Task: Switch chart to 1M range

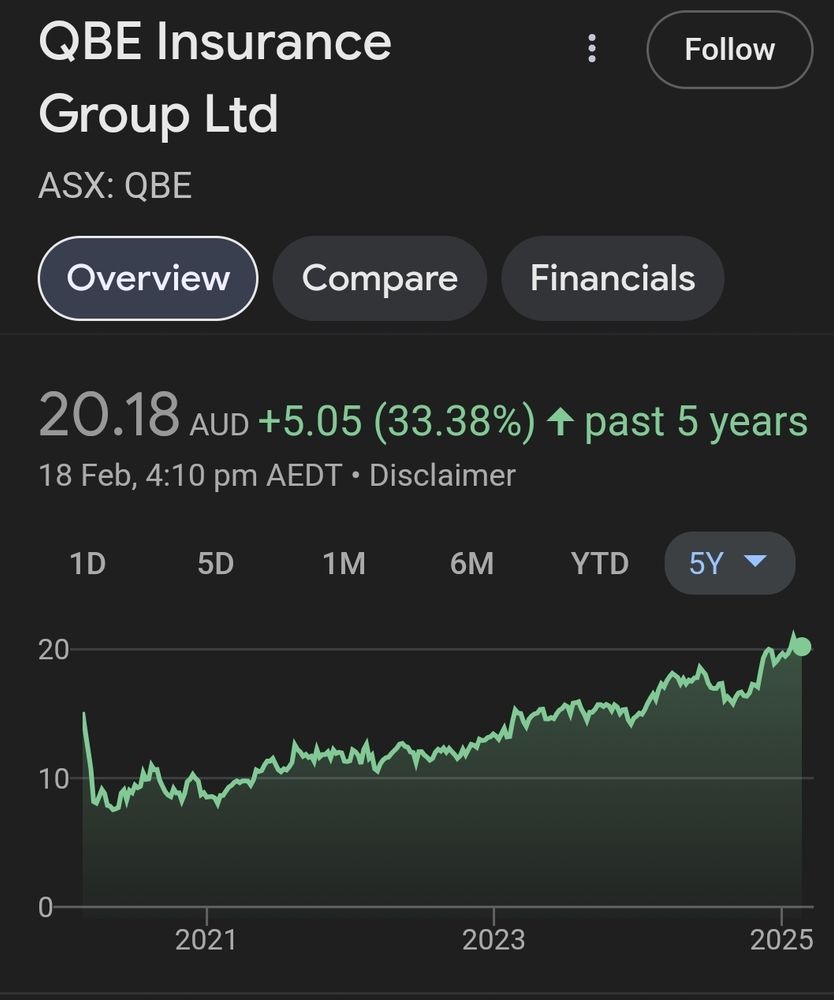Action: [x=343, y=564]
